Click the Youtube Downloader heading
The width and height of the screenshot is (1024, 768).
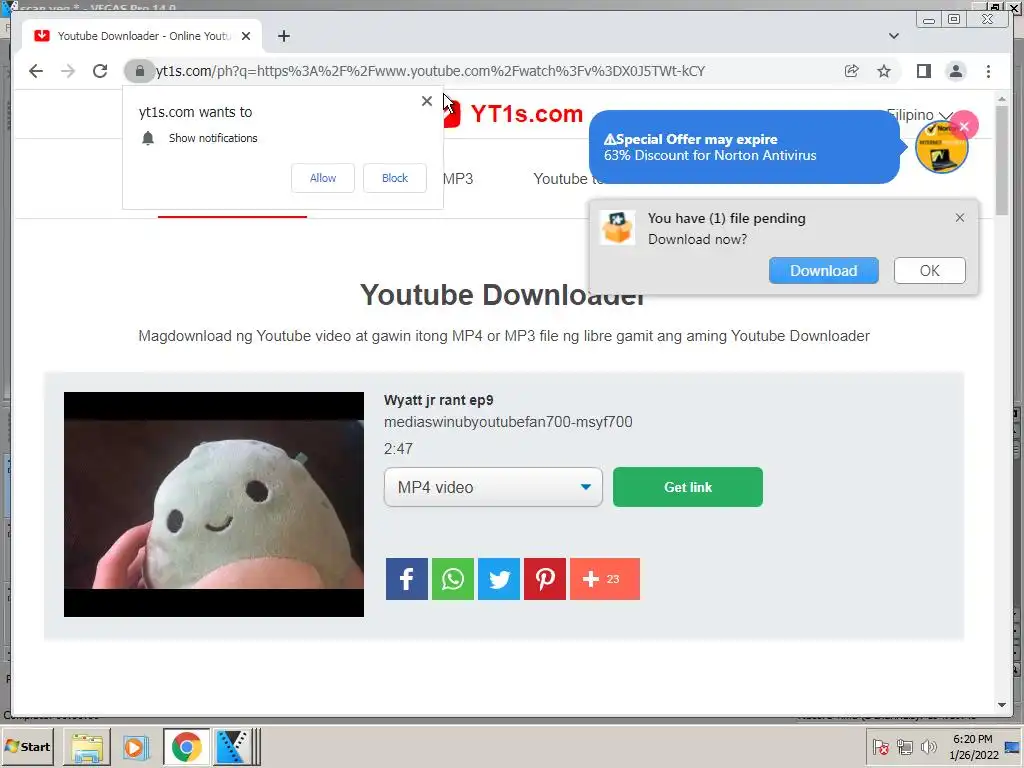pyautogui.click(x=503, y=295)
